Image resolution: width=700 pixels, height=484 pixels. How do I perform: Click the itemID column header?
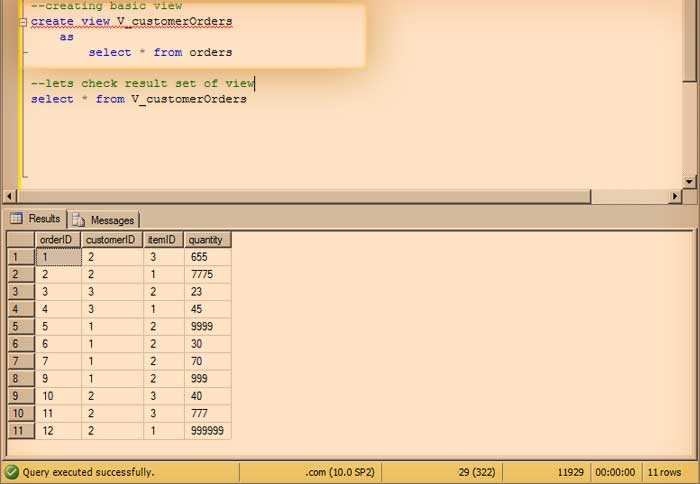(163, 240)
